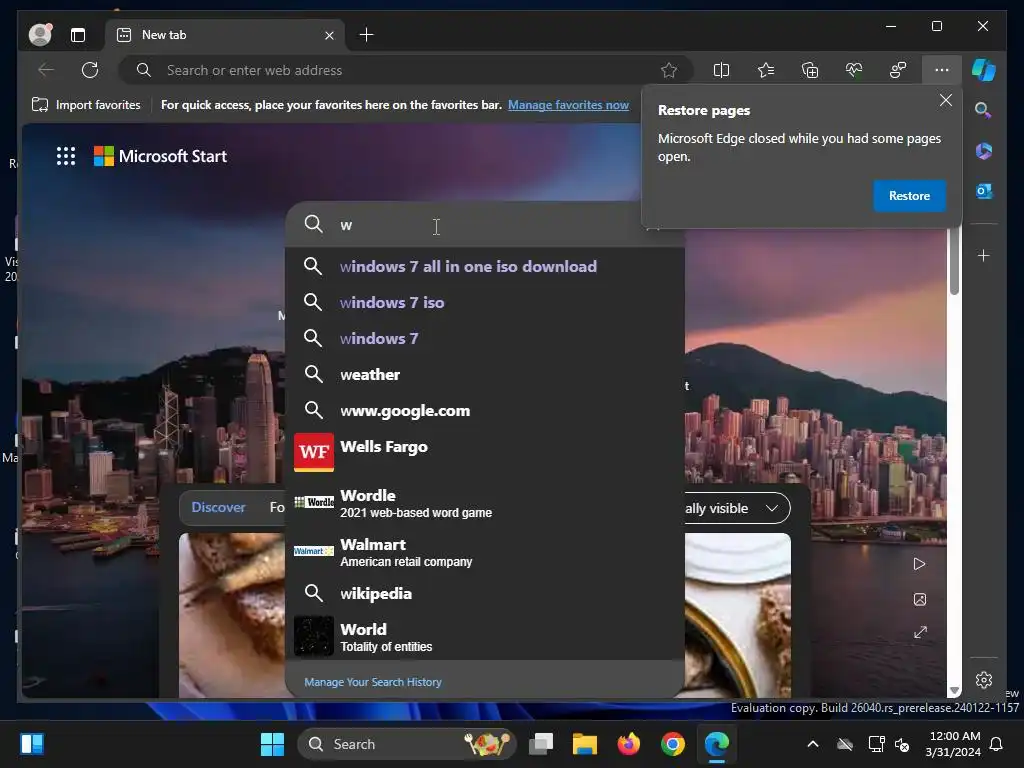Open the Microsoft Start apps grid
Image resolution: width=1024 pixels, height=768 pixels.
(66, 156)
